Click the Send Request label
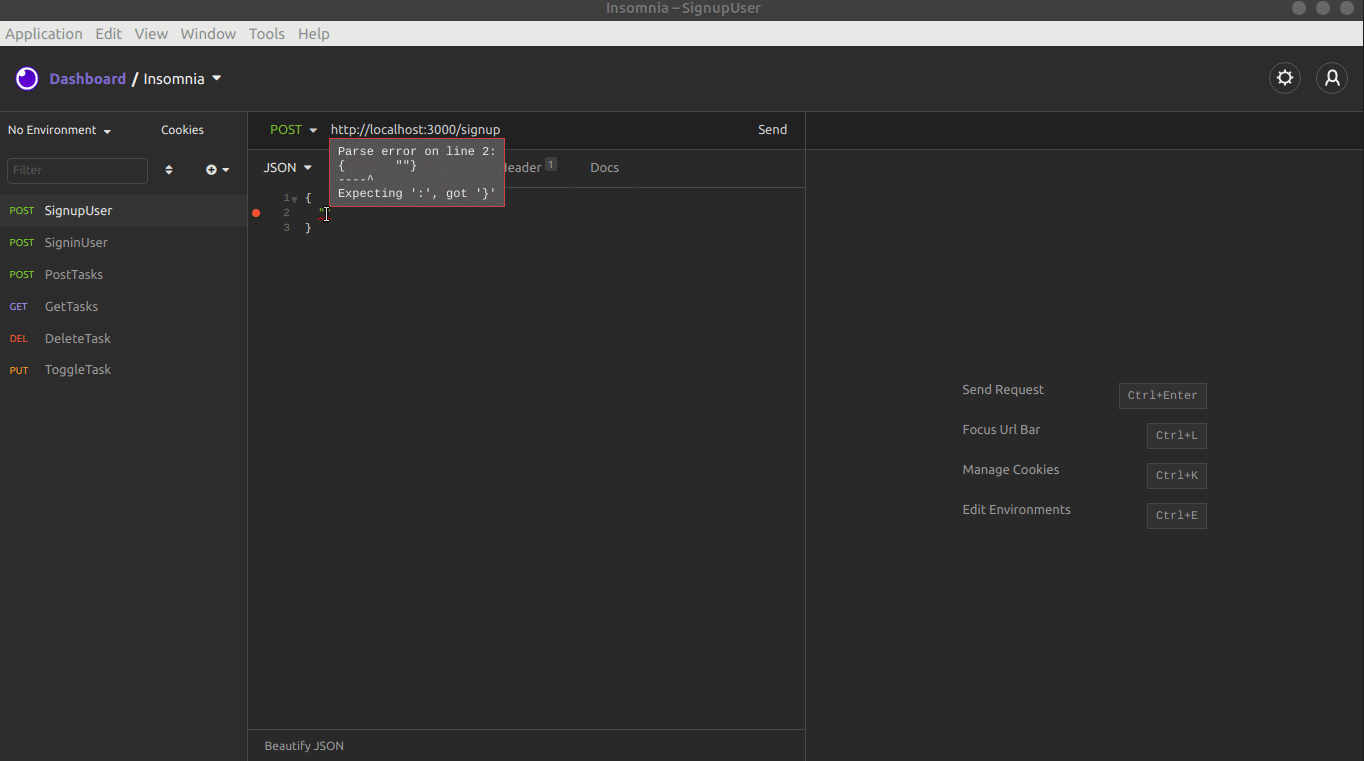The height and width of the screenshot is (761, 1364). [x=1003, y=390]
